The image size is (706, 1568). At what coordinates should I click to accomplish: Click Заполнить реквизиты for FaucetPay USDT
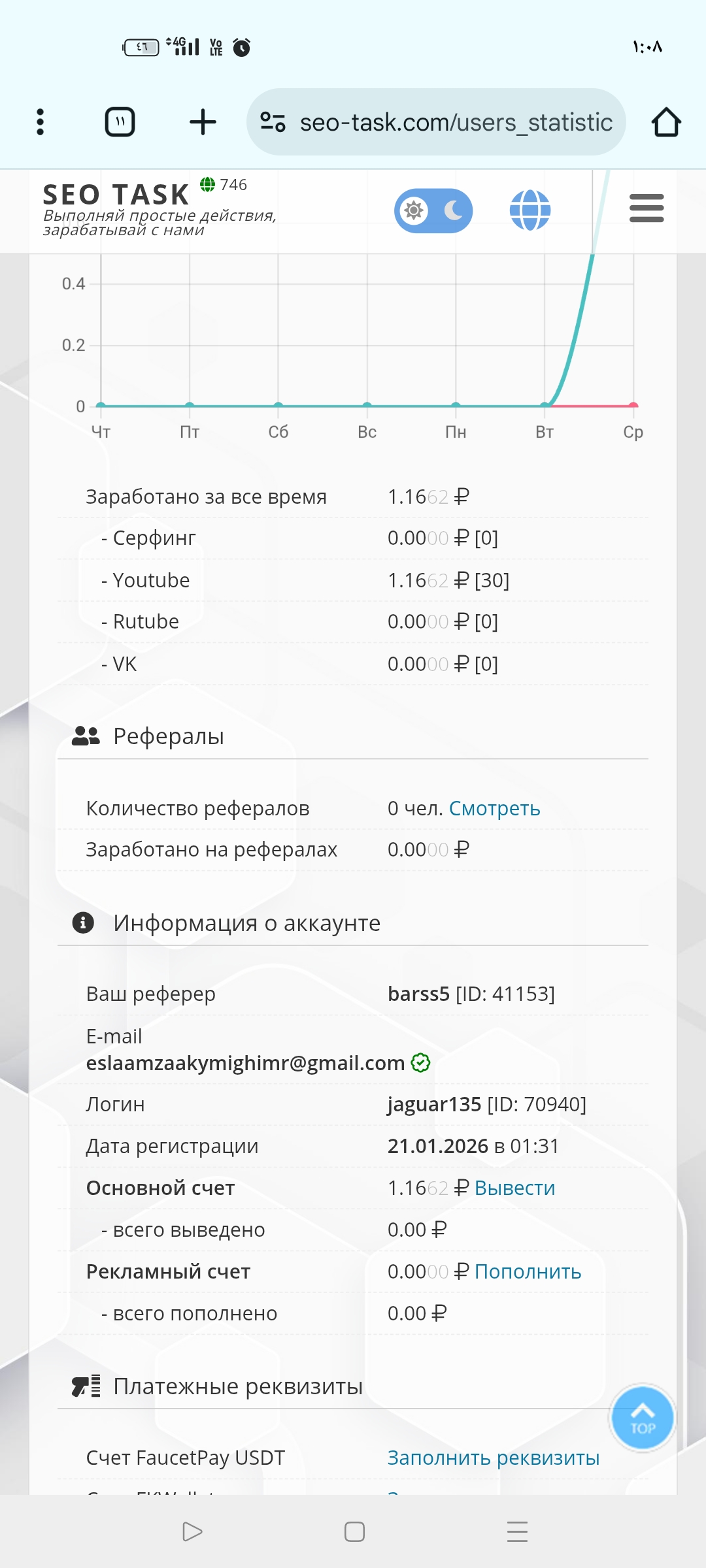493,1458
